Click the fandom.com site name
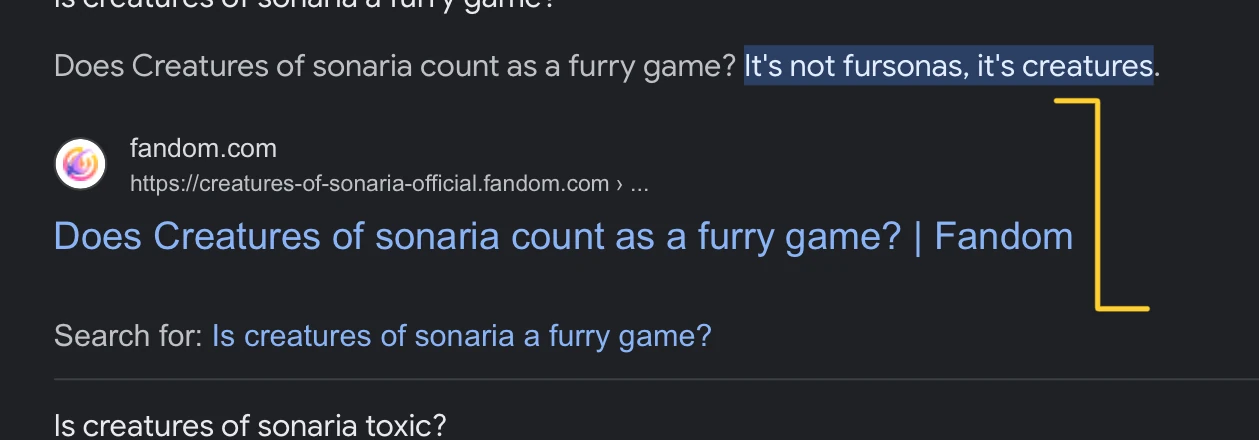Viewport: 1259px width, 440px height. (203, 149)
